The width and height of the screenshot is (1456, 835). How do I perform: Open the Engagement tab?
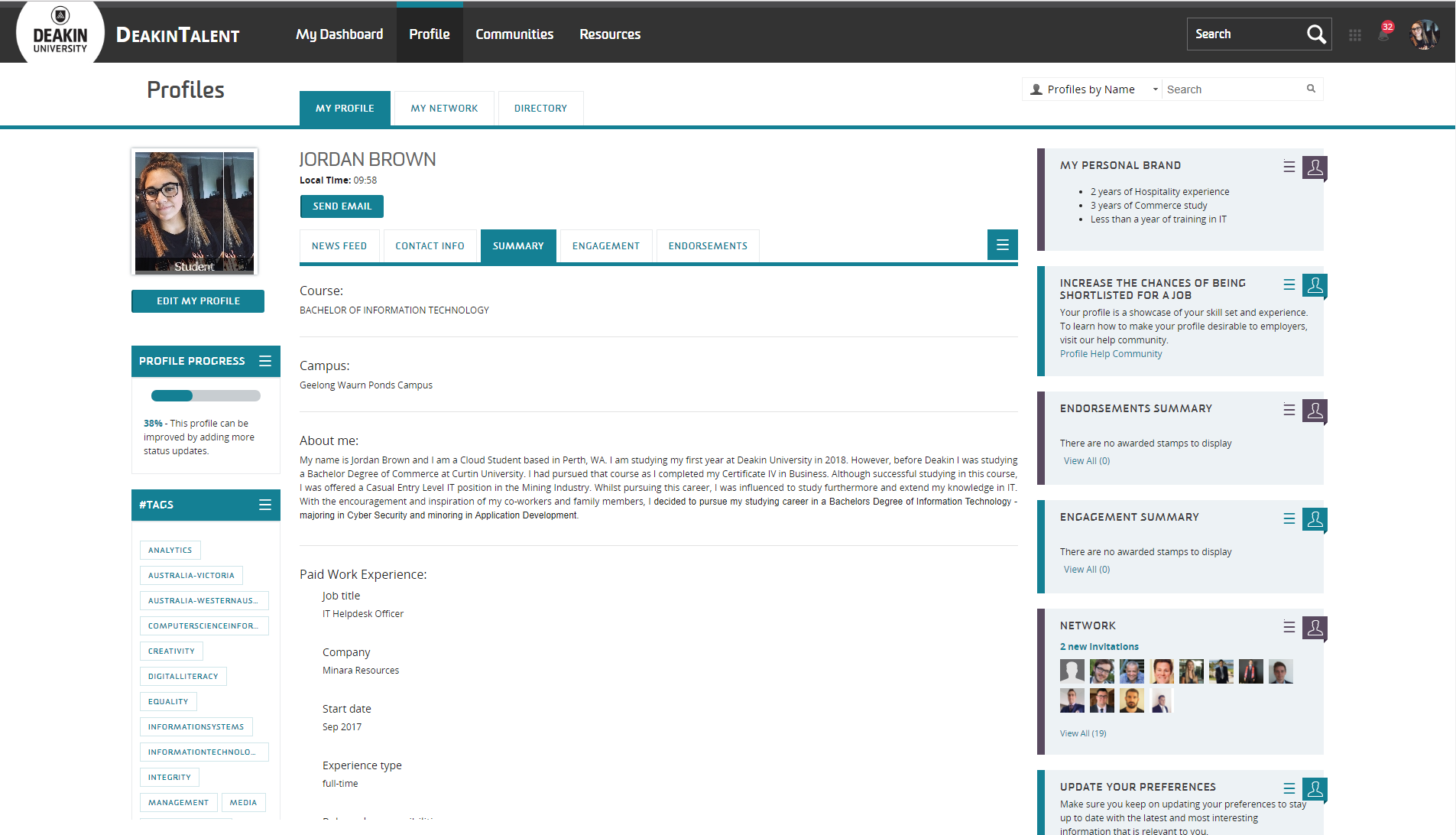pyautogui.click(x=606, y=246)
